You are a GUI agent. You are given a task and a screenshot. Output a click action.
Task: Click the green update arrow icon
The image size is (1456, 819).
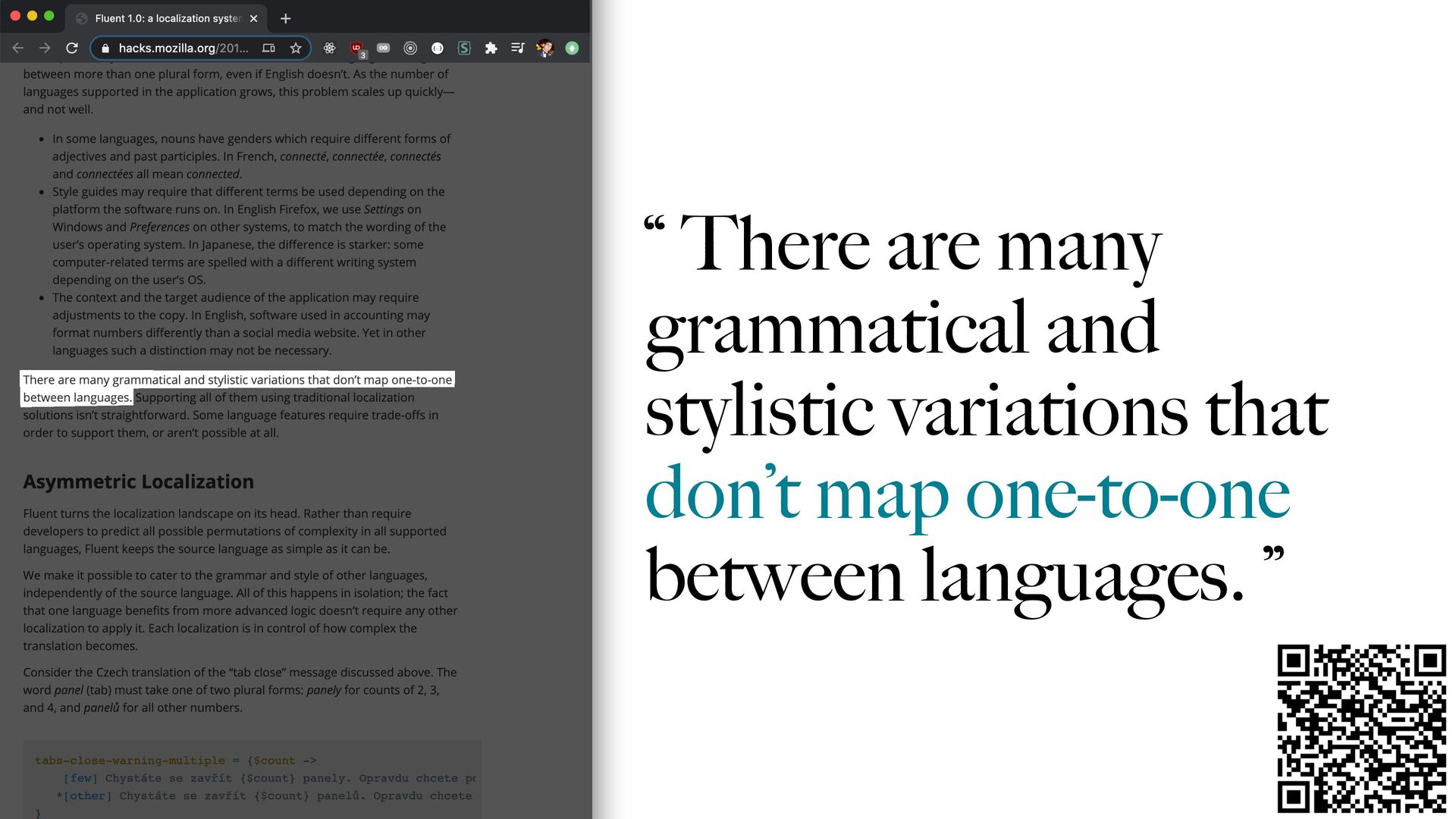[x=572, y=48]
